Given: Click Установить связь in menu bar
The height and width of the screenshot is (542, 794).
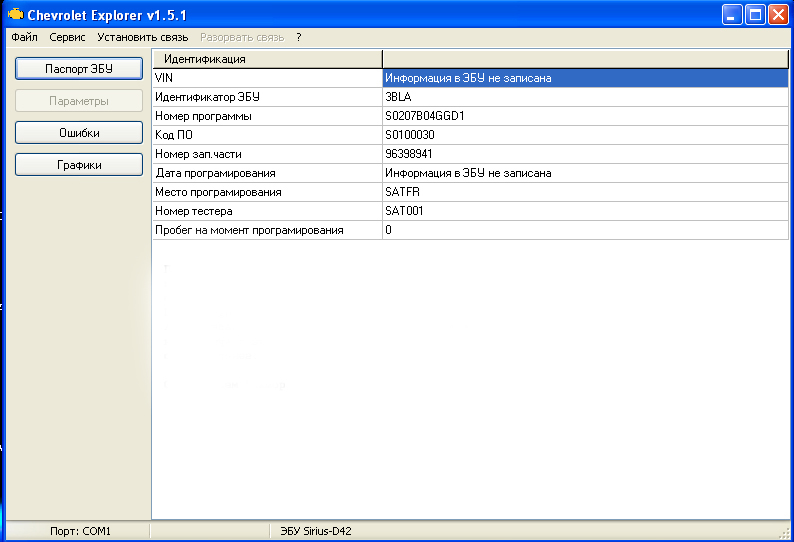Looking at the screenshot, I should point(143,37).
